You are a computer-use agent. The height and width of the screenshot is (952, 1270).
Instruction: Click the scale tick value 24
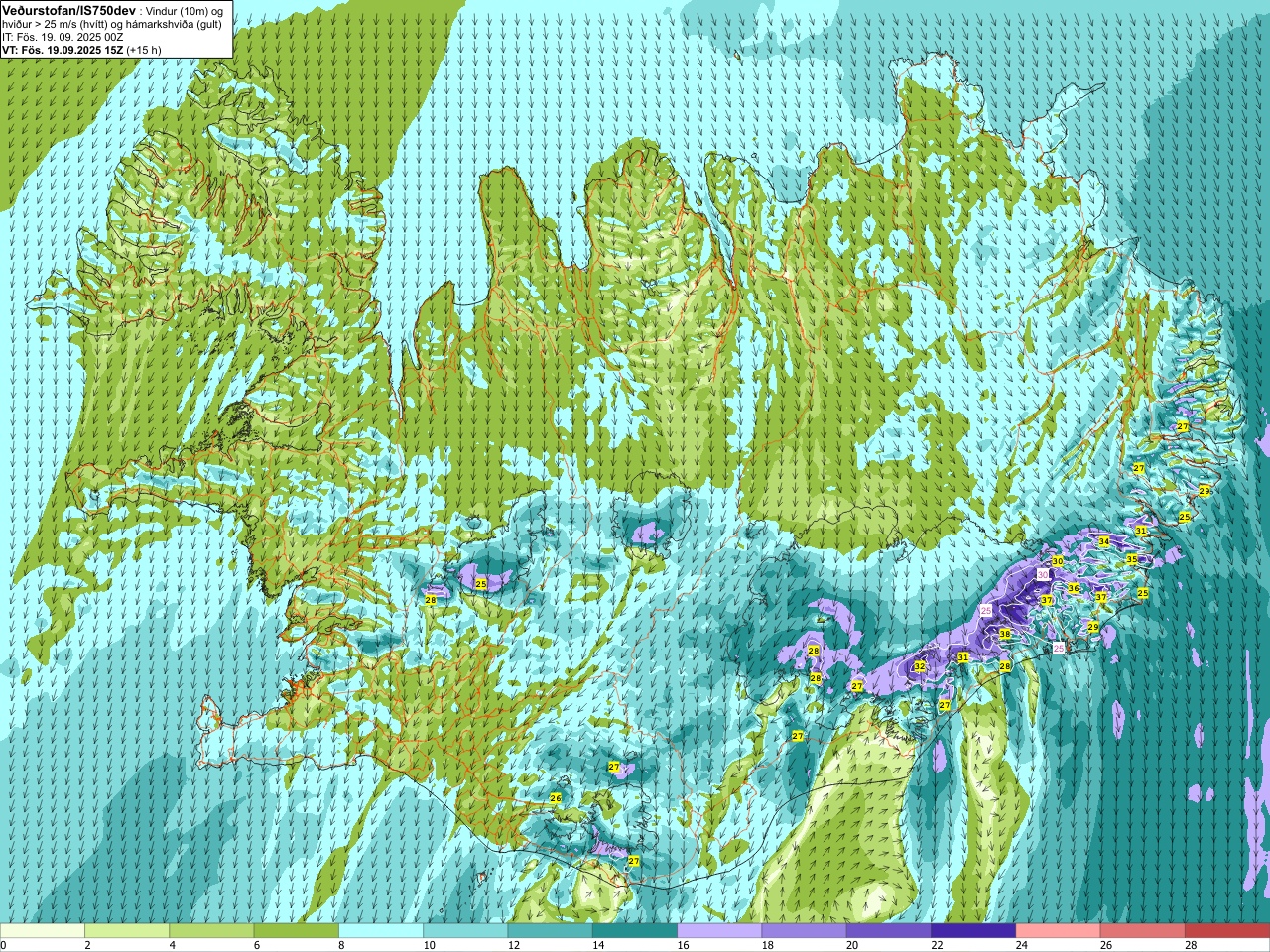1022,945
